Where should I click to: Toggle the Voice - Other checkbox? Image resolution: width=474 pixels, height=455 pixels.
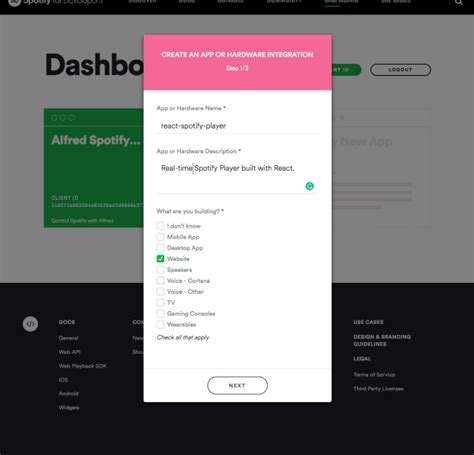click(x=160, y=292)
